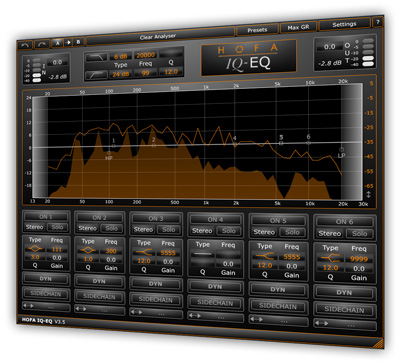Click the undo arrow icon
Viewport: 400px width, 363px height.
coord(25,45)
